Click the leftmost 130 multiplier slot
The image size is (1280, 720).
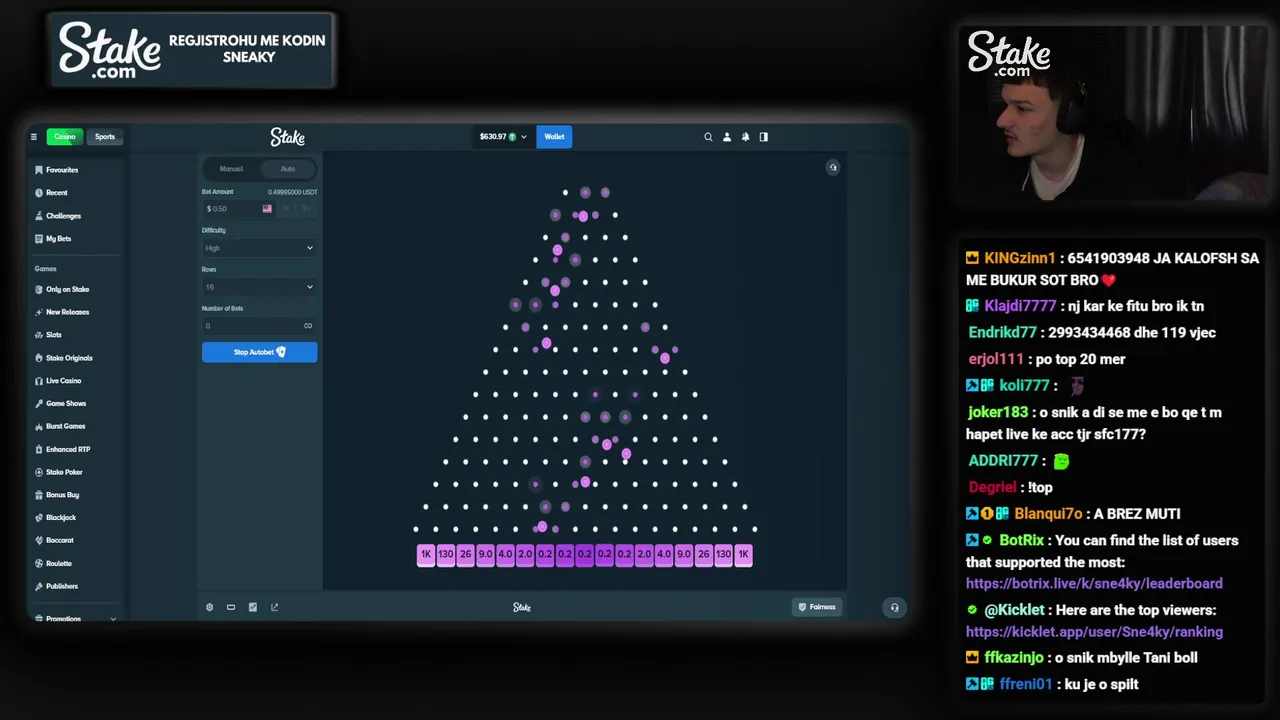click(x=446, y=554)
